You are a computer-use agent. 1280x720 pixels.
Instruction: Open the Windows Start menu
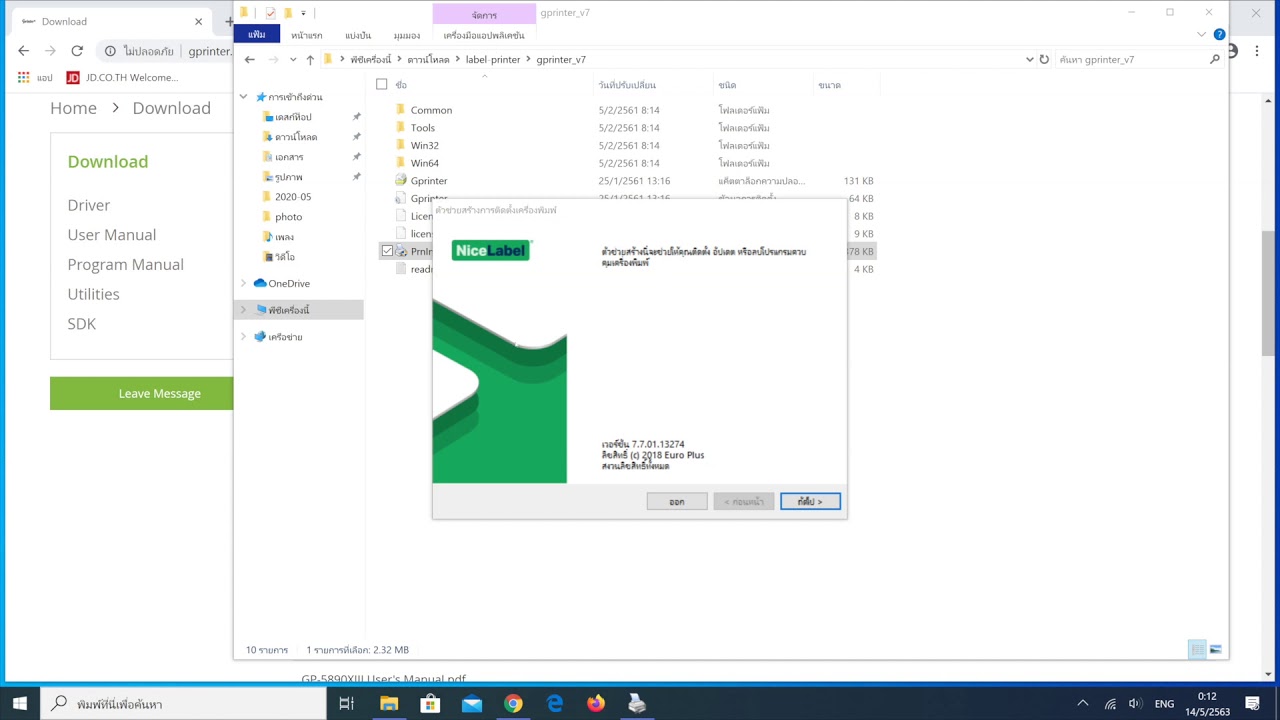coord(20,704)
